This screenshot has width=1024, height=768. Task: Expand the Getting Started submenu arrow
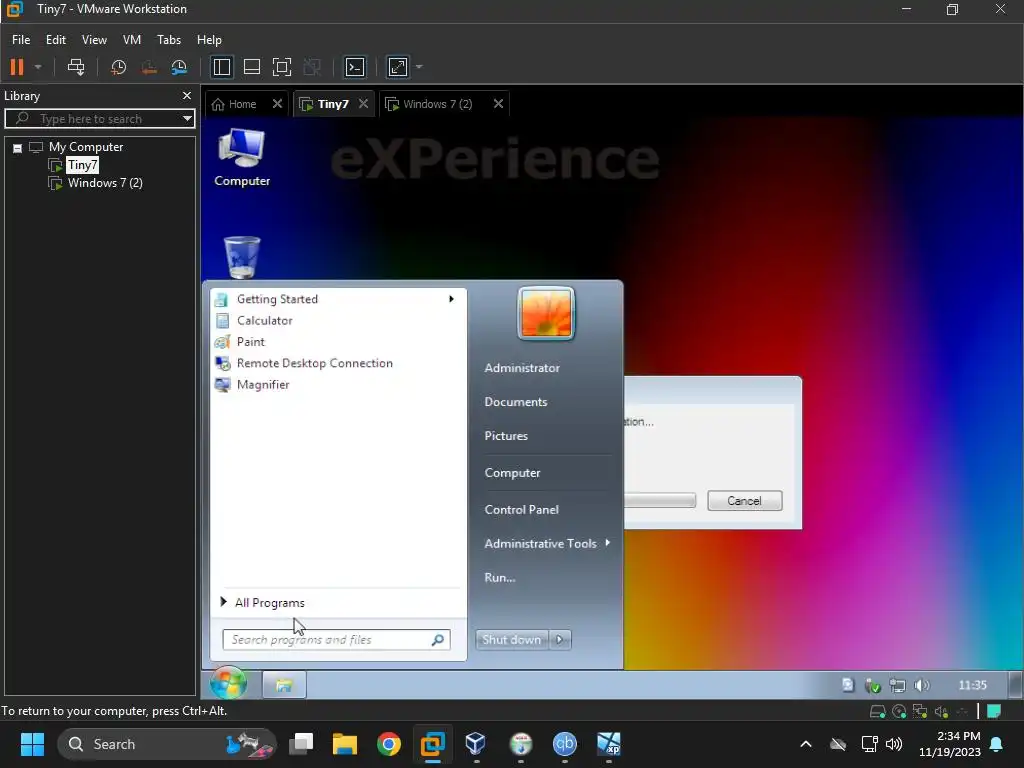[x=451, y=299]
